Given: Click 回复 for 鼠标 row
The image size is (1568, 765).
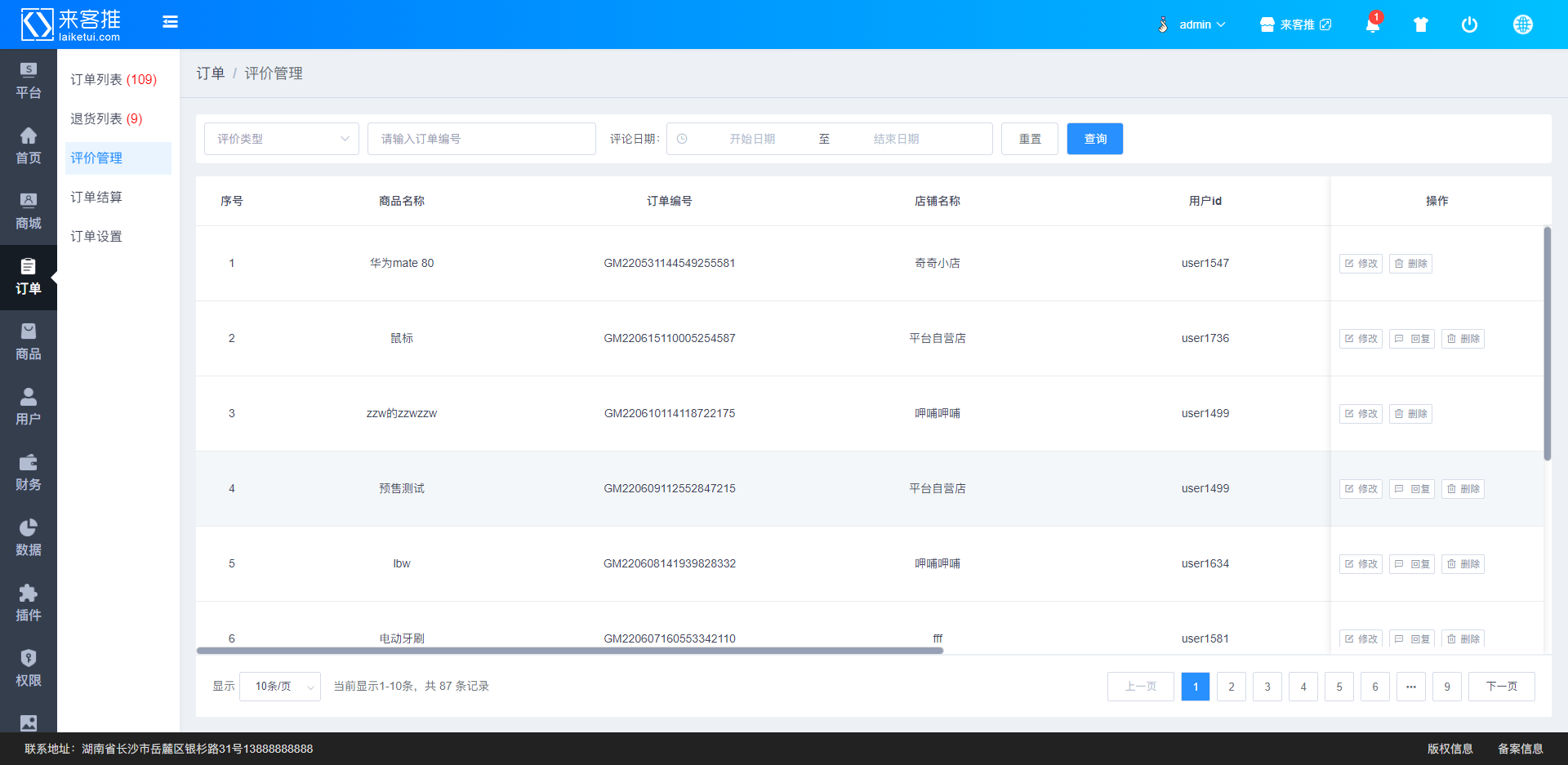Looking at the screenshot, I should tap(1412, 339).
